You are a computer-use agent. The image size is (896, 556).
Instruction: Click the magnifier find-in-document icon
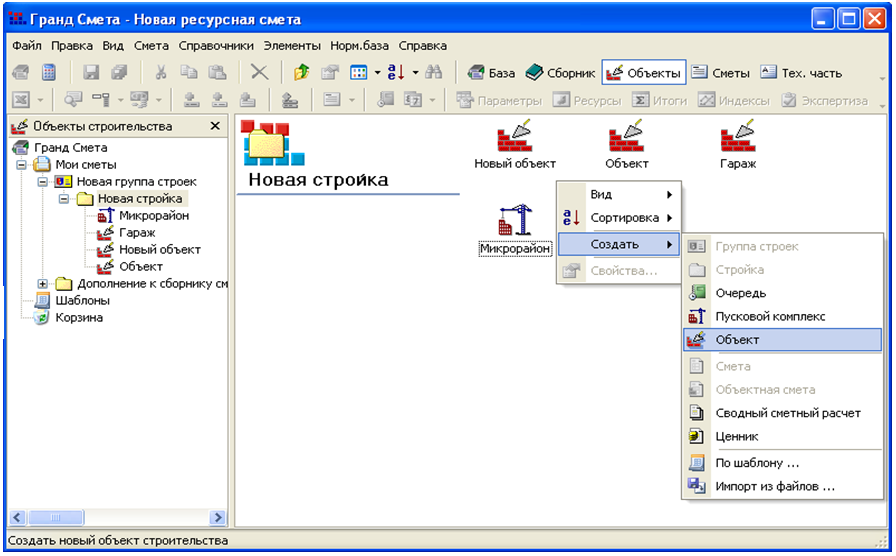(x=73, y=100)
